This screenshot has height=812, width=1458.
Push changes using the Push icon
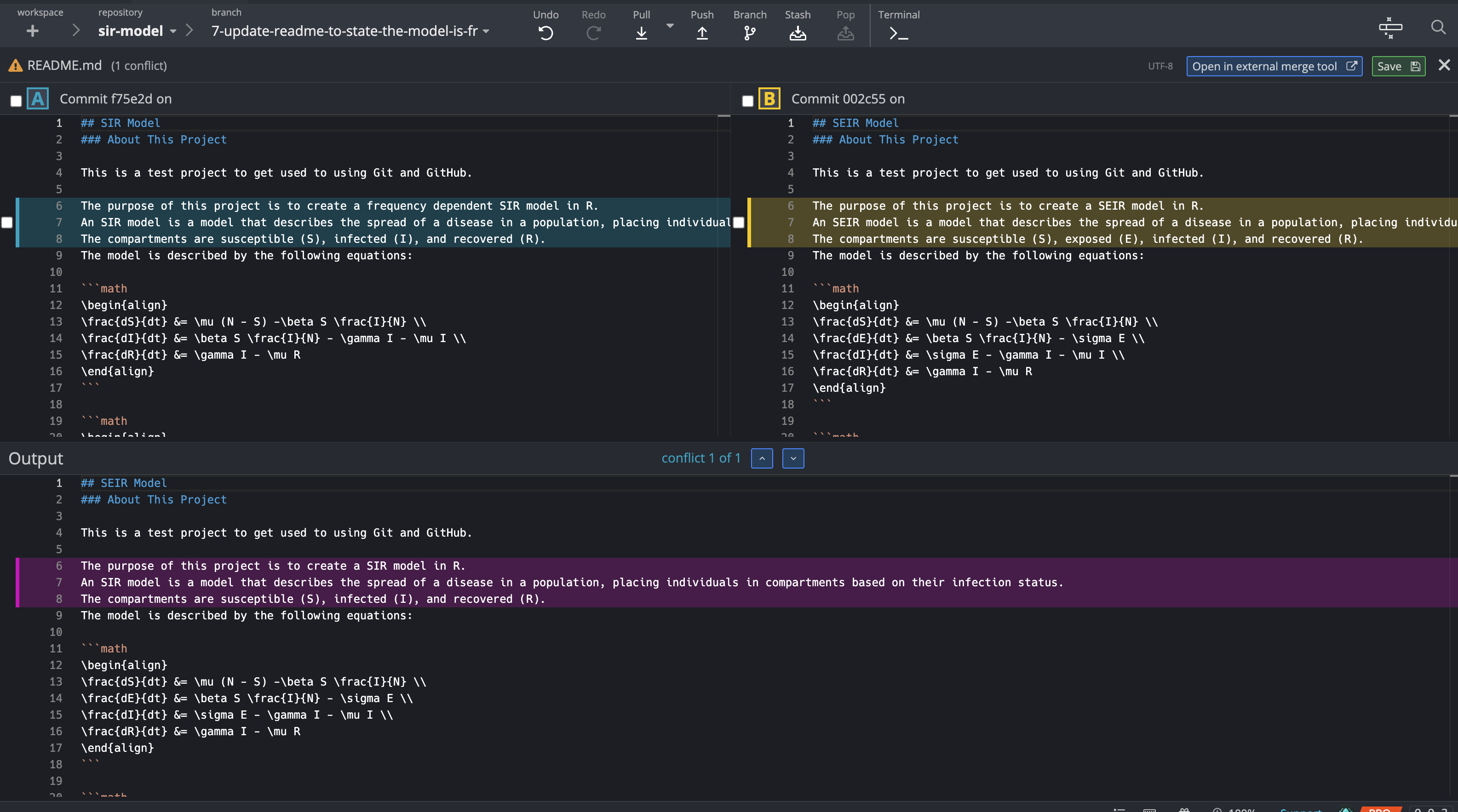[702, 34]
